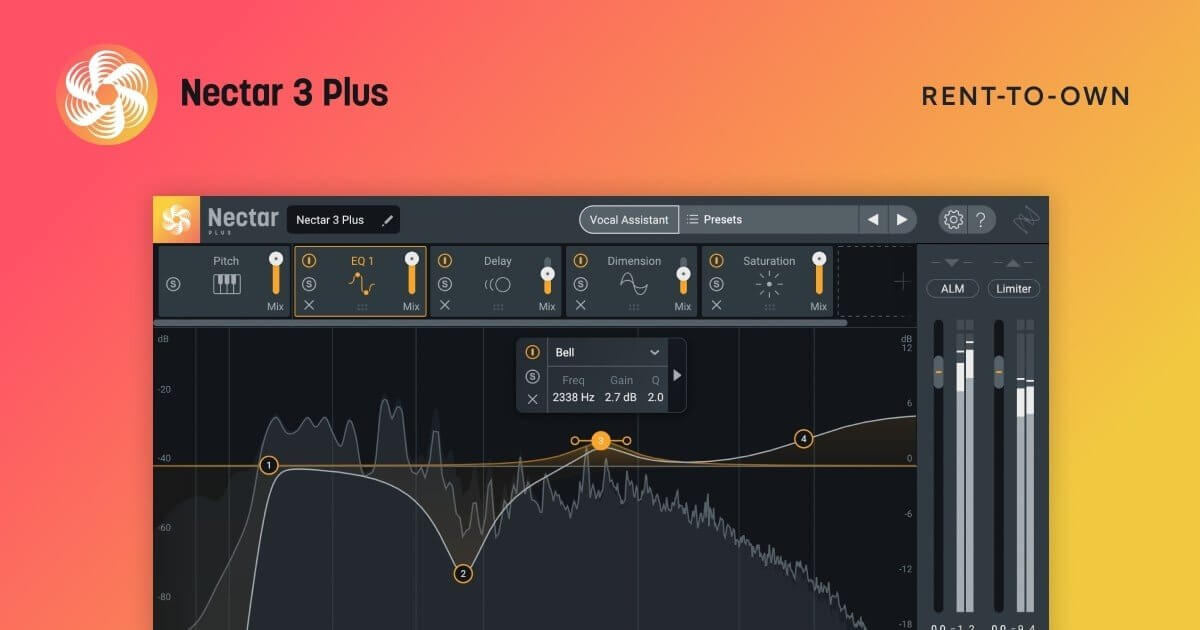
Task: Enable the EQ 1 power toggle
Action: click(307, 261)
